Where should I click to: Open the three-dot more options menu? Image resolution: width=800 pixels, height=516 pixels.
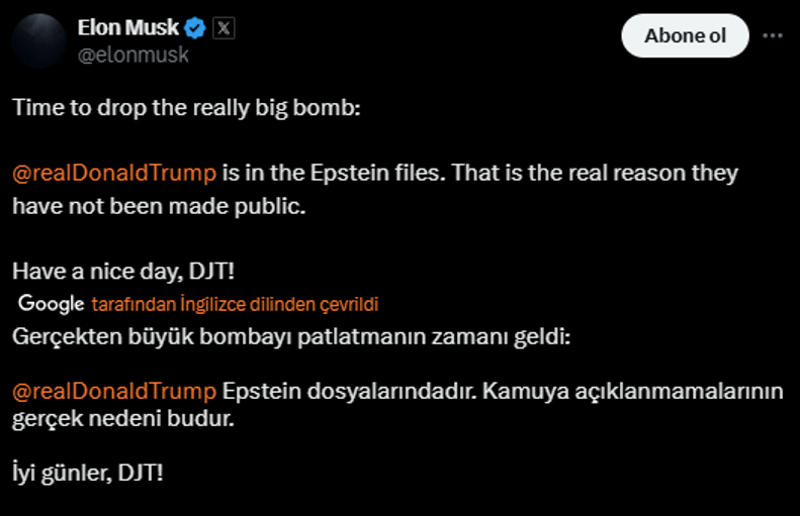[x=772, y=36]
